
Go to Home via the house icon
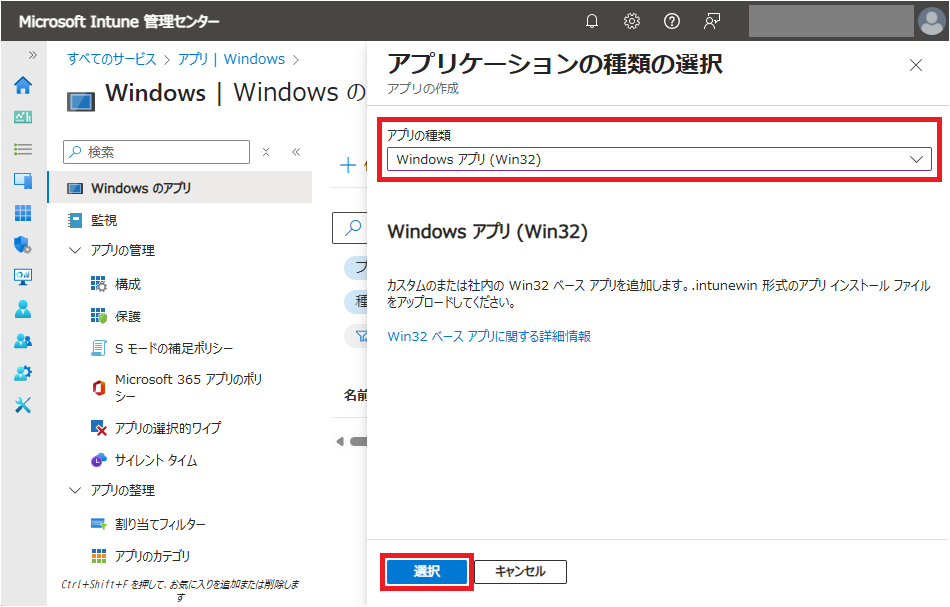23,85
